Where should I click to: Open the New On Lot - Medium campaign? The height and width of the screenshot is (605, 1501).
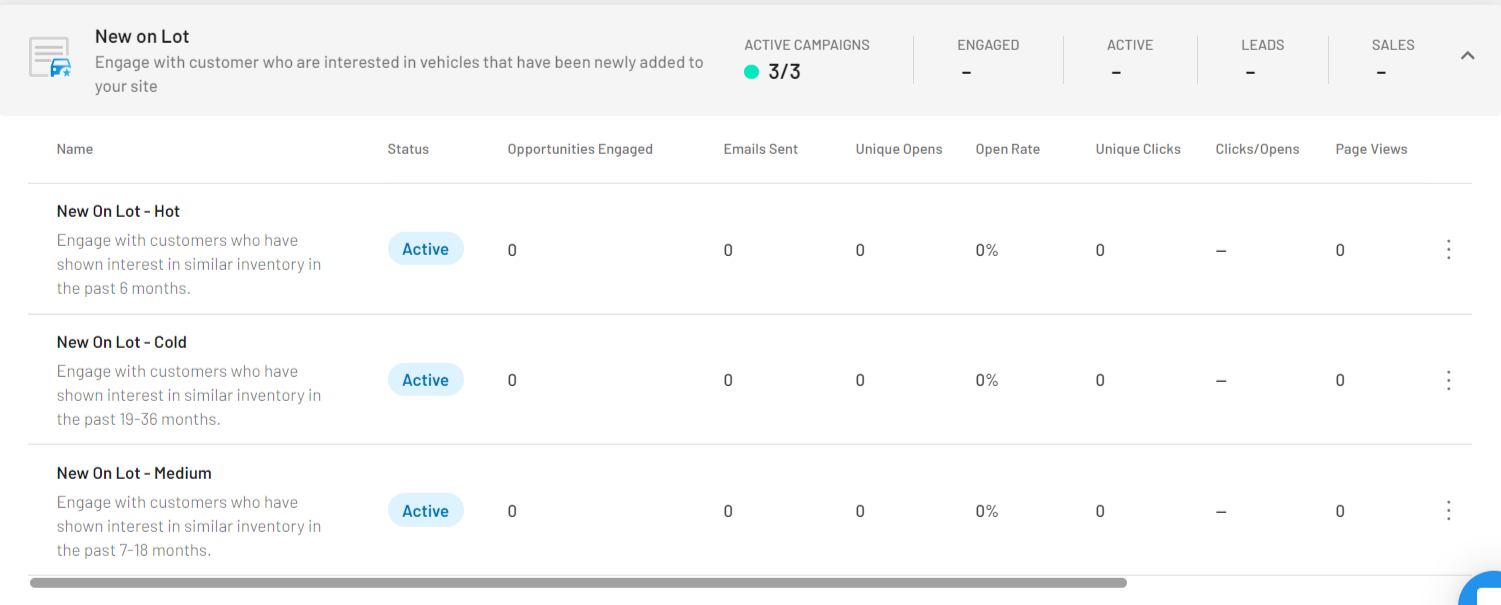[x=134, y=473]
